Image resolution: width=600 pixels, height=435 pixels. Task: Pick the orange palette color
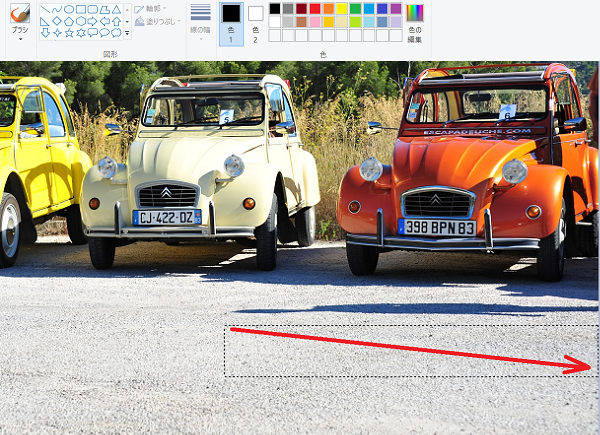328,8
